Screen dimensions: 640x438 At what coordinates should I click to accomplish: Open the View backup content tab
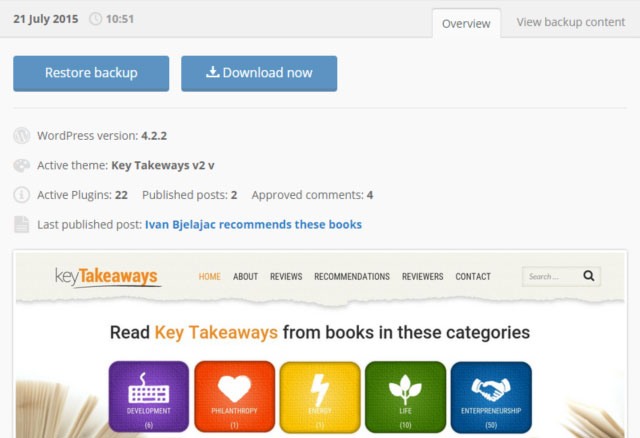click(570, 22)
